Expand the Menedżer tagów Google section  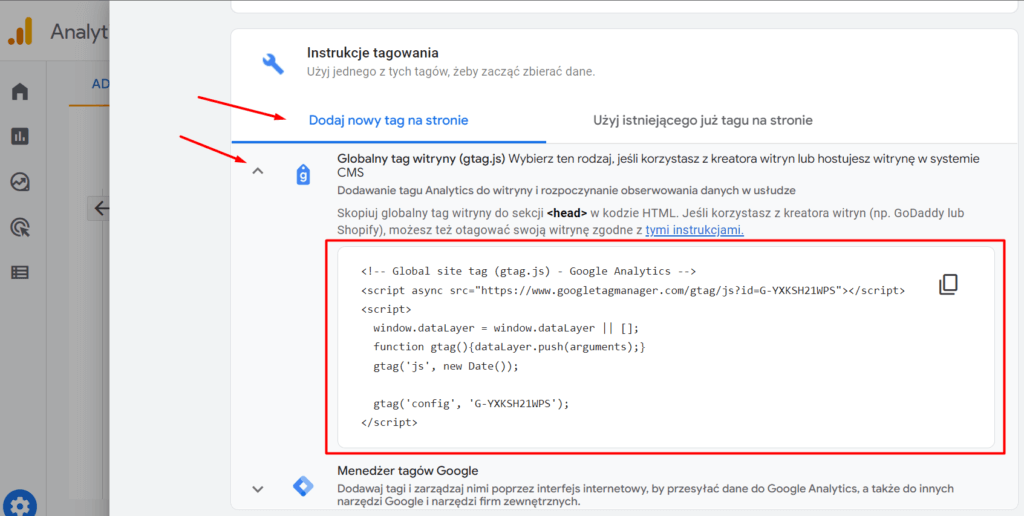(258, 489)
